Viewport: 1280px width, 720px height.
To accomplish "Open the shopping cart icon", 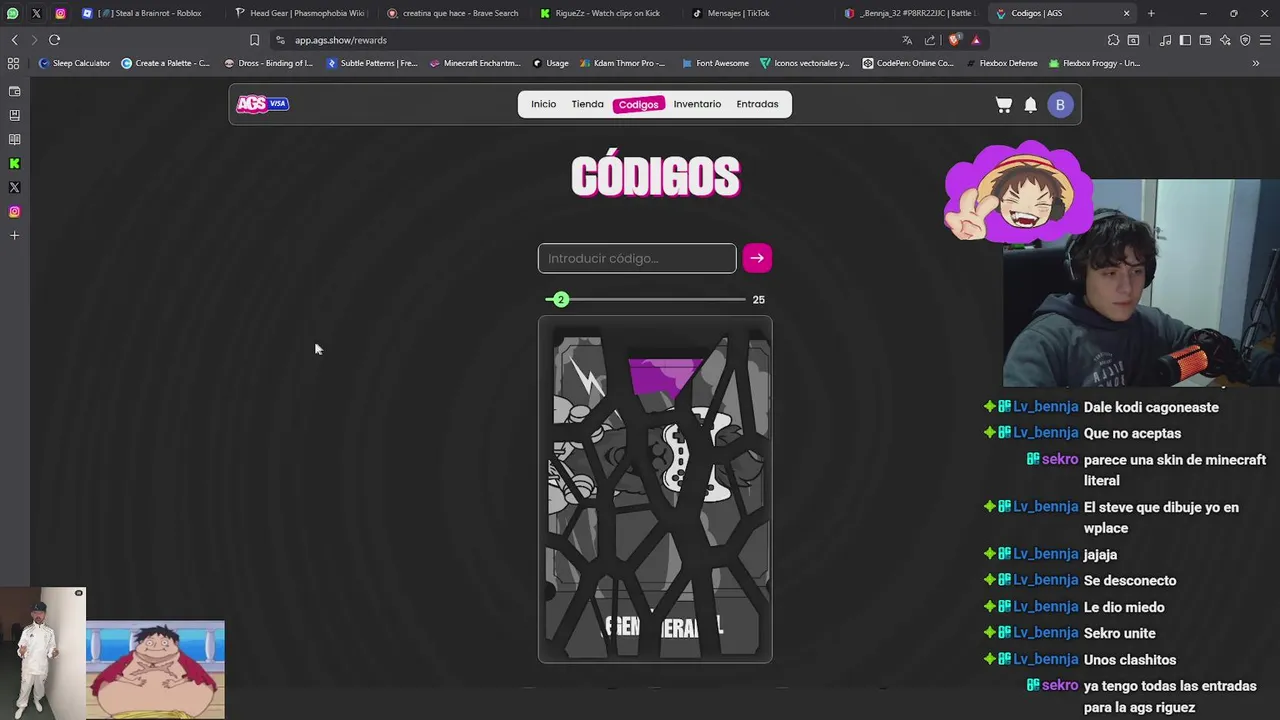I will pyautogui.click(x=1004, y=104).
